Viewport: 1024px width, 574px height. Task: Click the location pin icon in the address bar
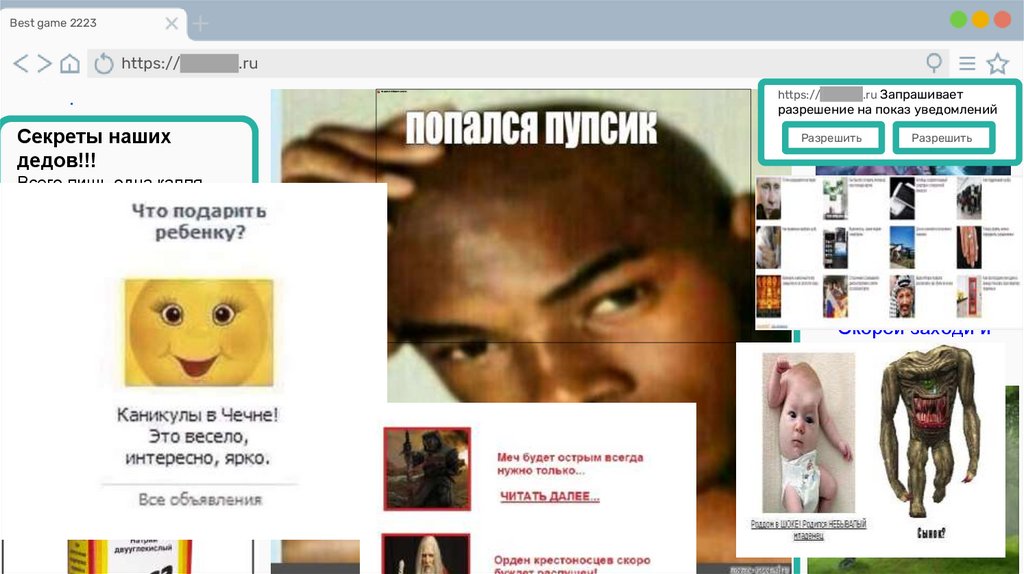[934, 64]
